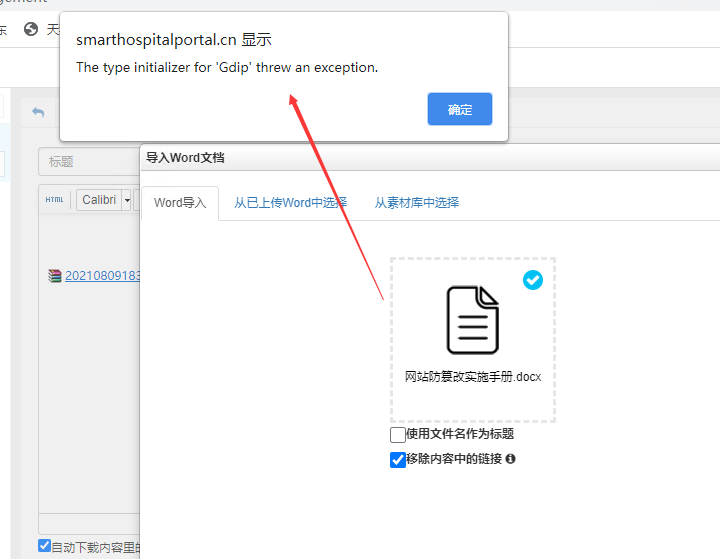Viewport: 720px width, 559px height.
Task: Open 从素材库中选择 tab
Action: (x=417, y=202)
